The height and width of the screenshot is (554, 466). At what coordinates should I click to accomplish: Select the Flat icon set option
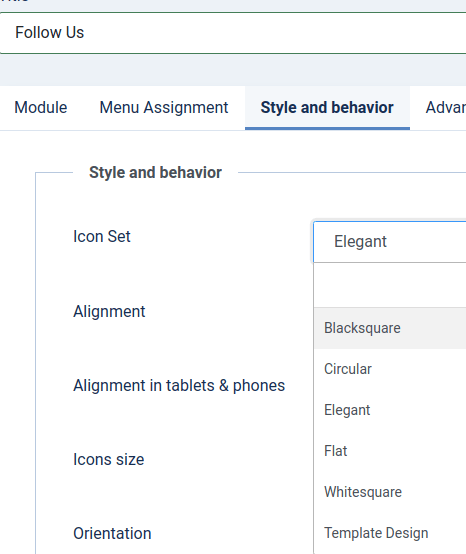[x=390, y=451]
